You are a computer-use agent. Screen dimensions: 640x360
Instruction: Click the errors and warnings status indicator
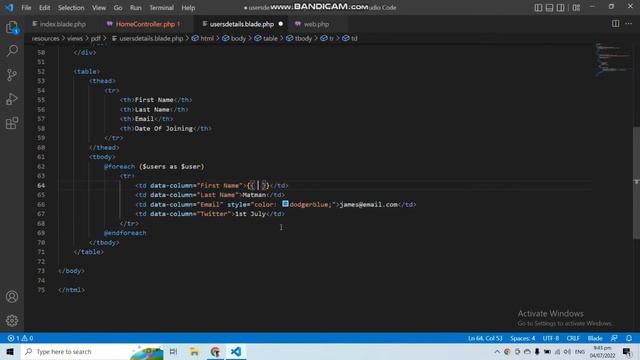point(20,338)
